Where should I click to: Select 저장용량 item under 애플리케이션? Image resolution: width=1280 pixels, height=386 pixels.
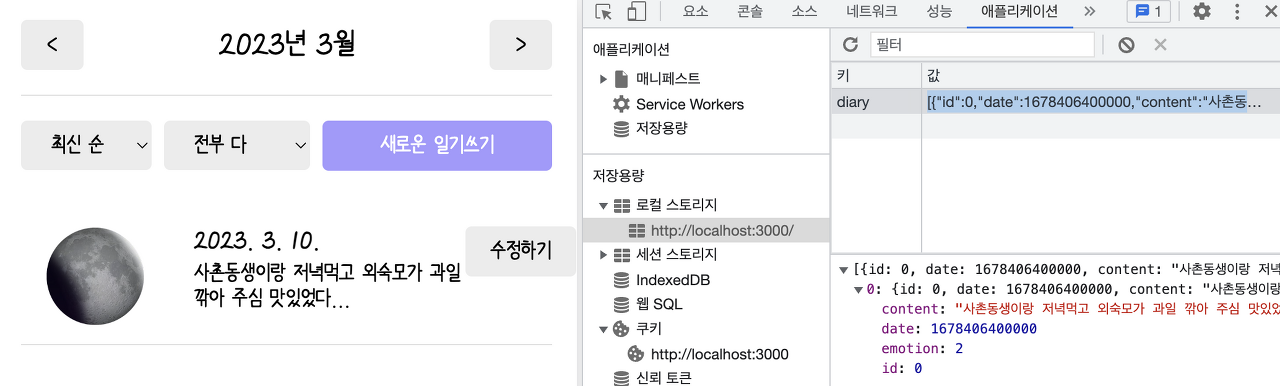click(x=661, y=128)
